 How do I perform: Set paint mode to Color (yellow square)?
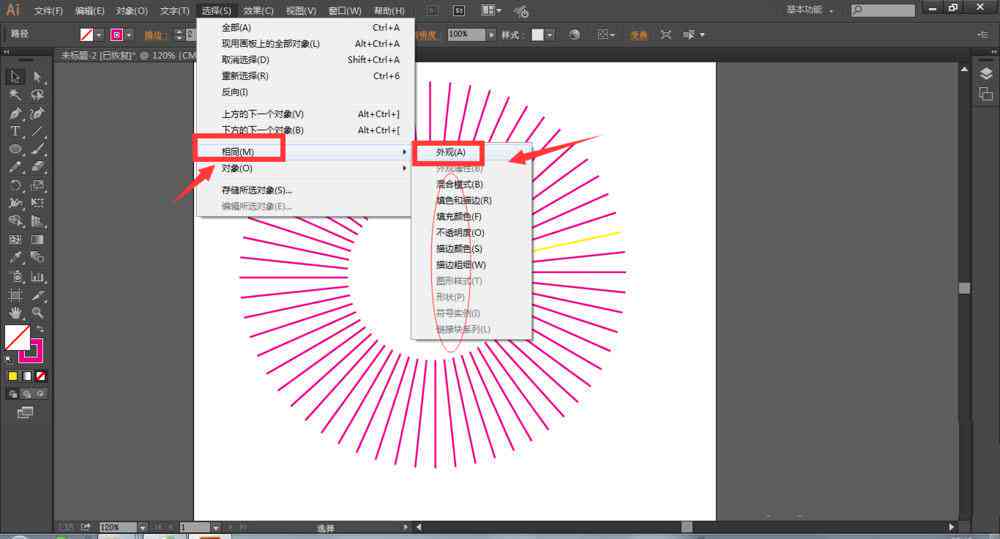coord(13,376)
